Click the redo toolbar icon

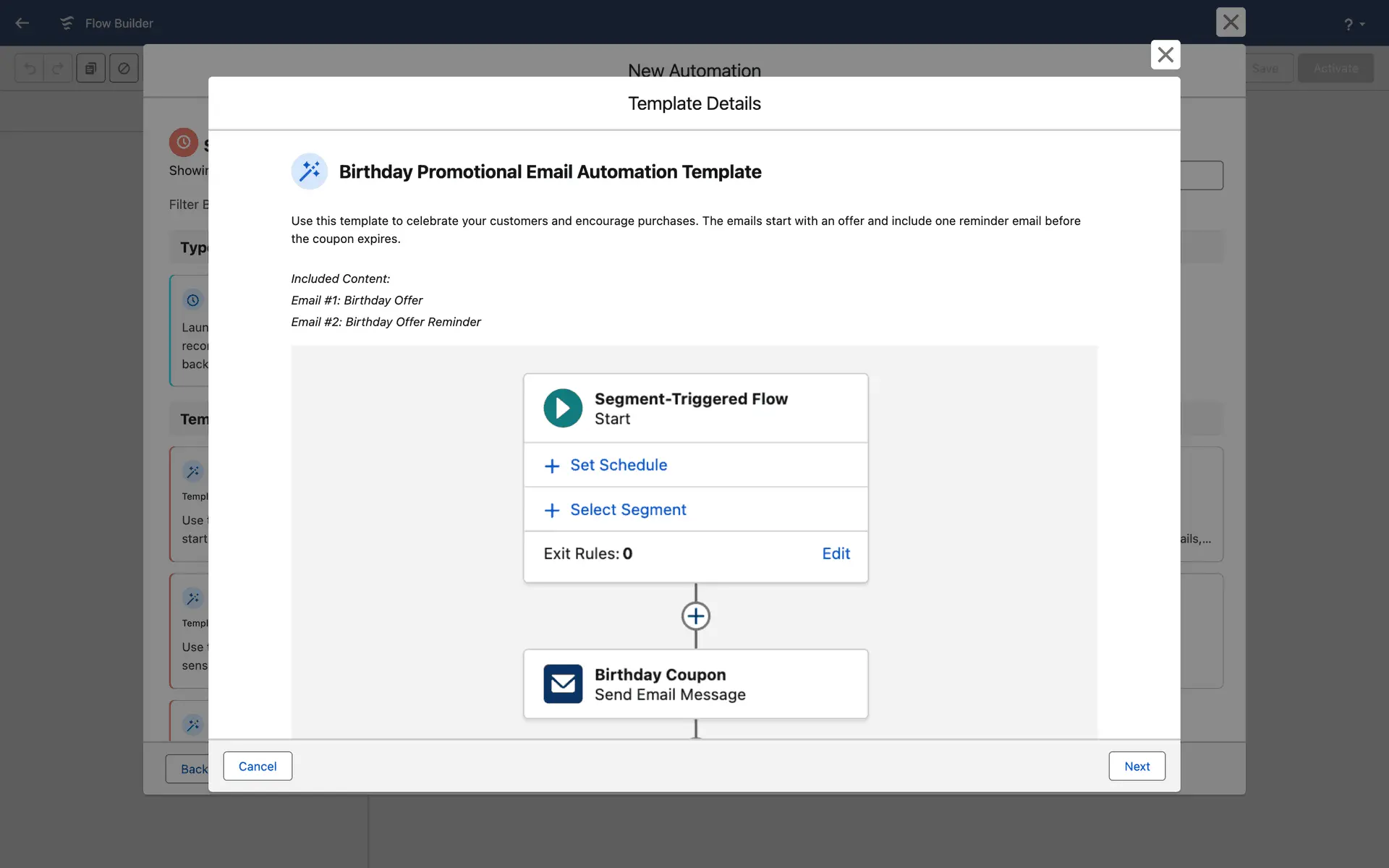(x=58, y=69)
